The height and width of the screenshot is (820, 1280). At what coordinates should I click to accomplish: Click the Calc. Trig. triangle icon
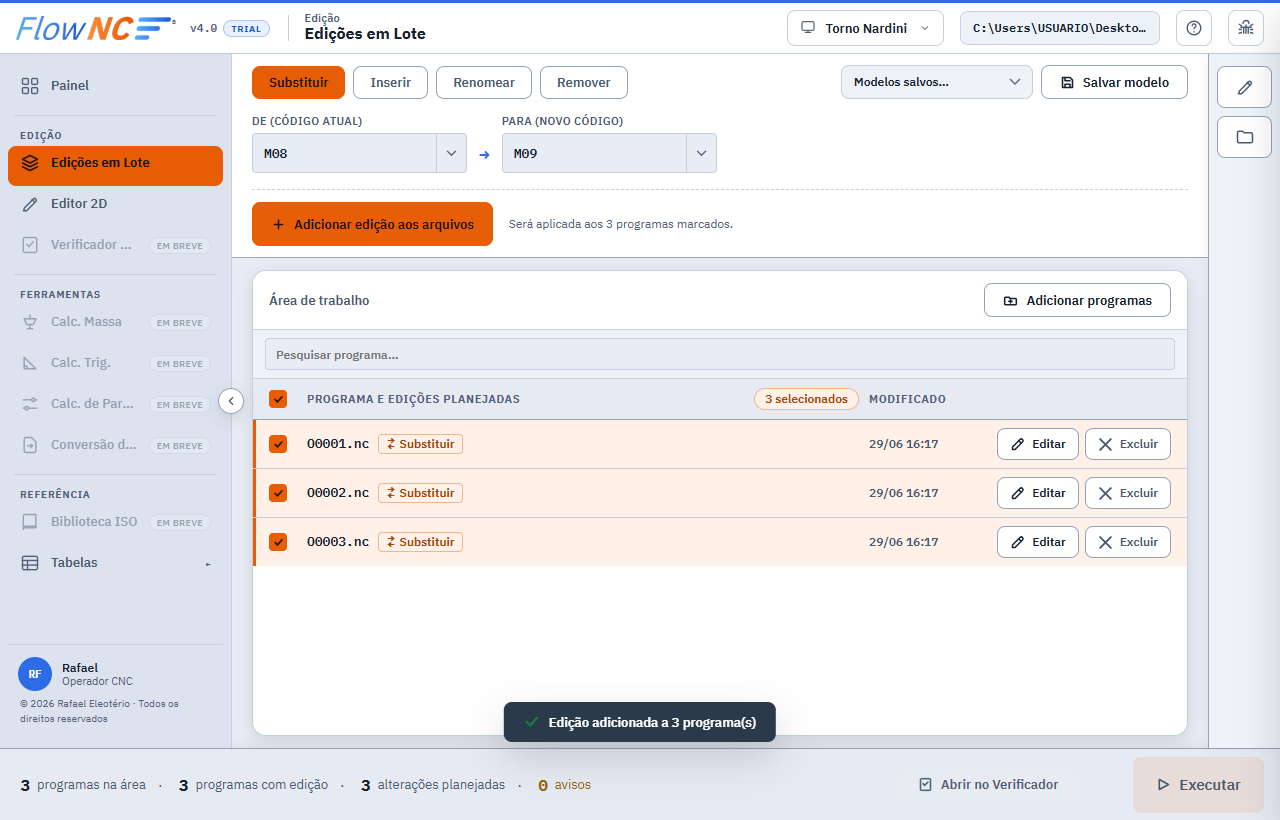click(30, 363)
